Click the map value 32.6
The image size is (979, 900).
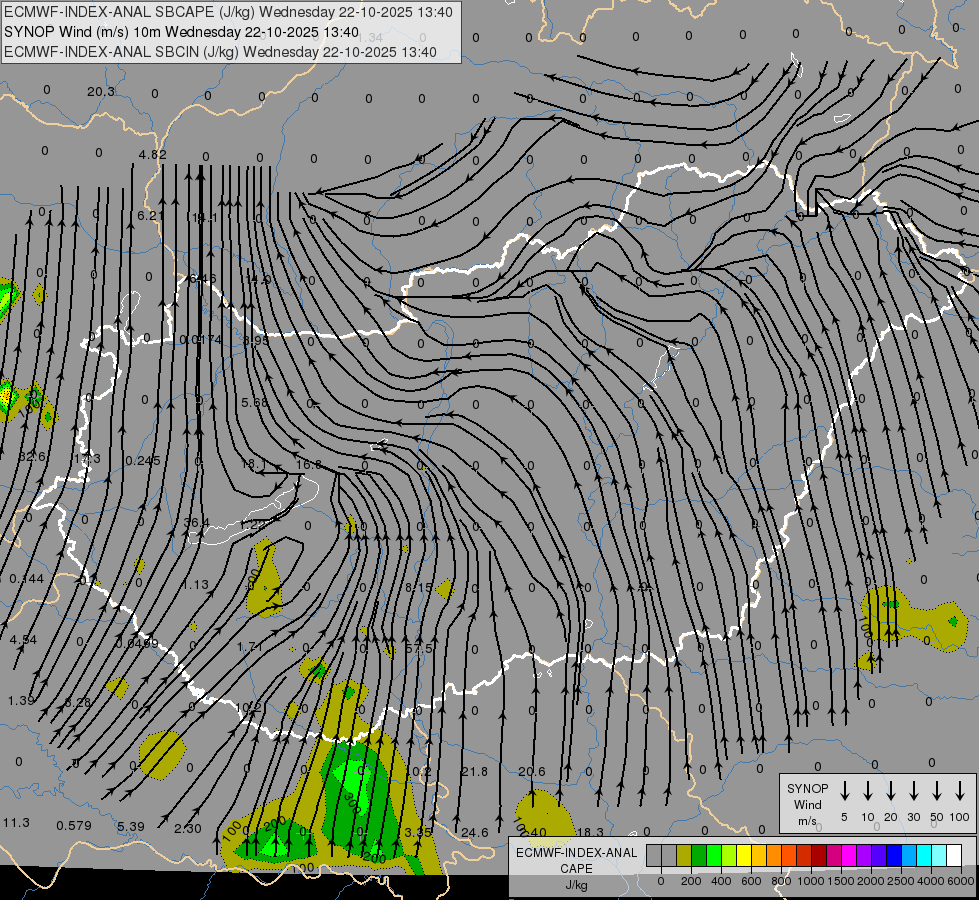32,457
